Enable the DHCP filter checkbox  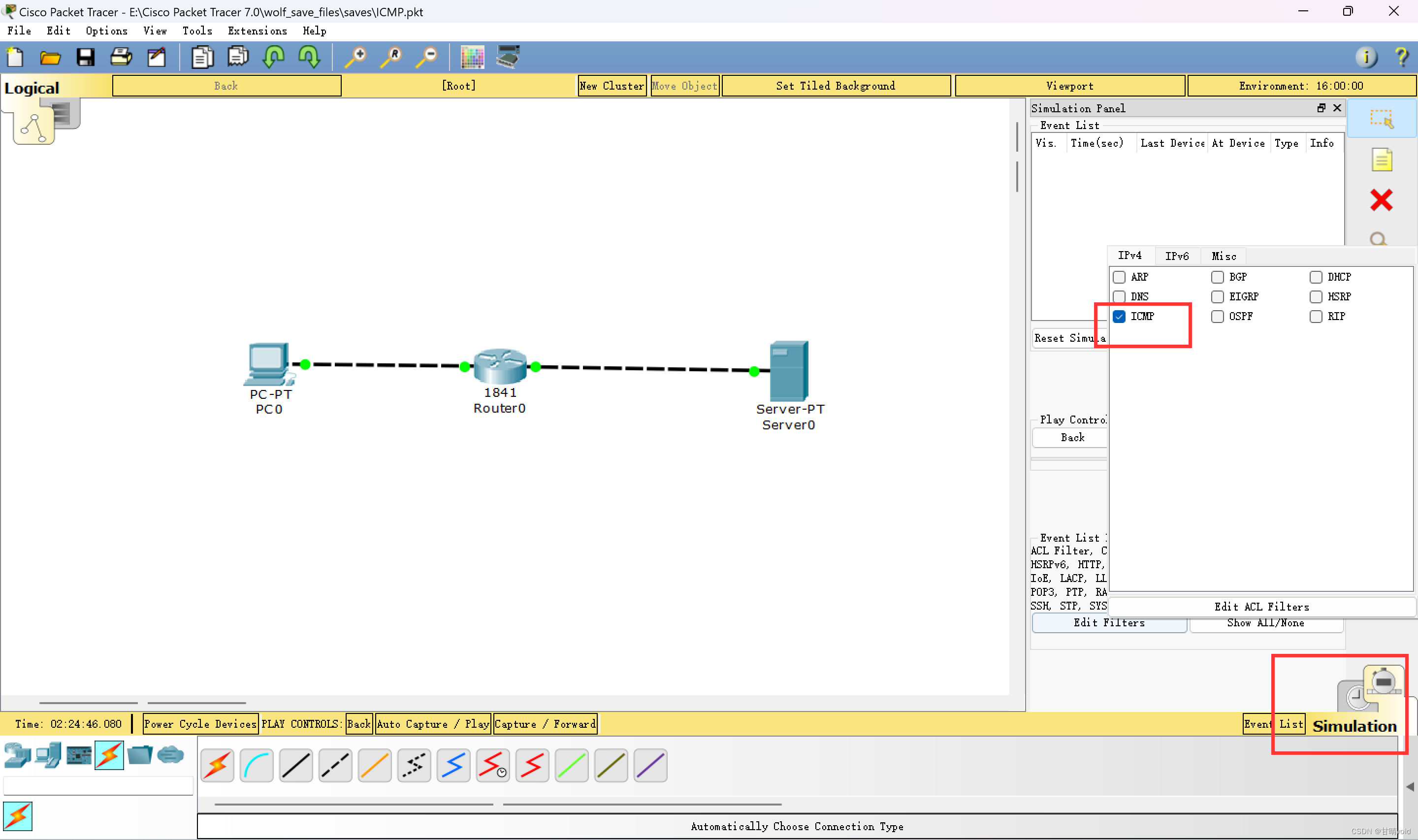1316,277
